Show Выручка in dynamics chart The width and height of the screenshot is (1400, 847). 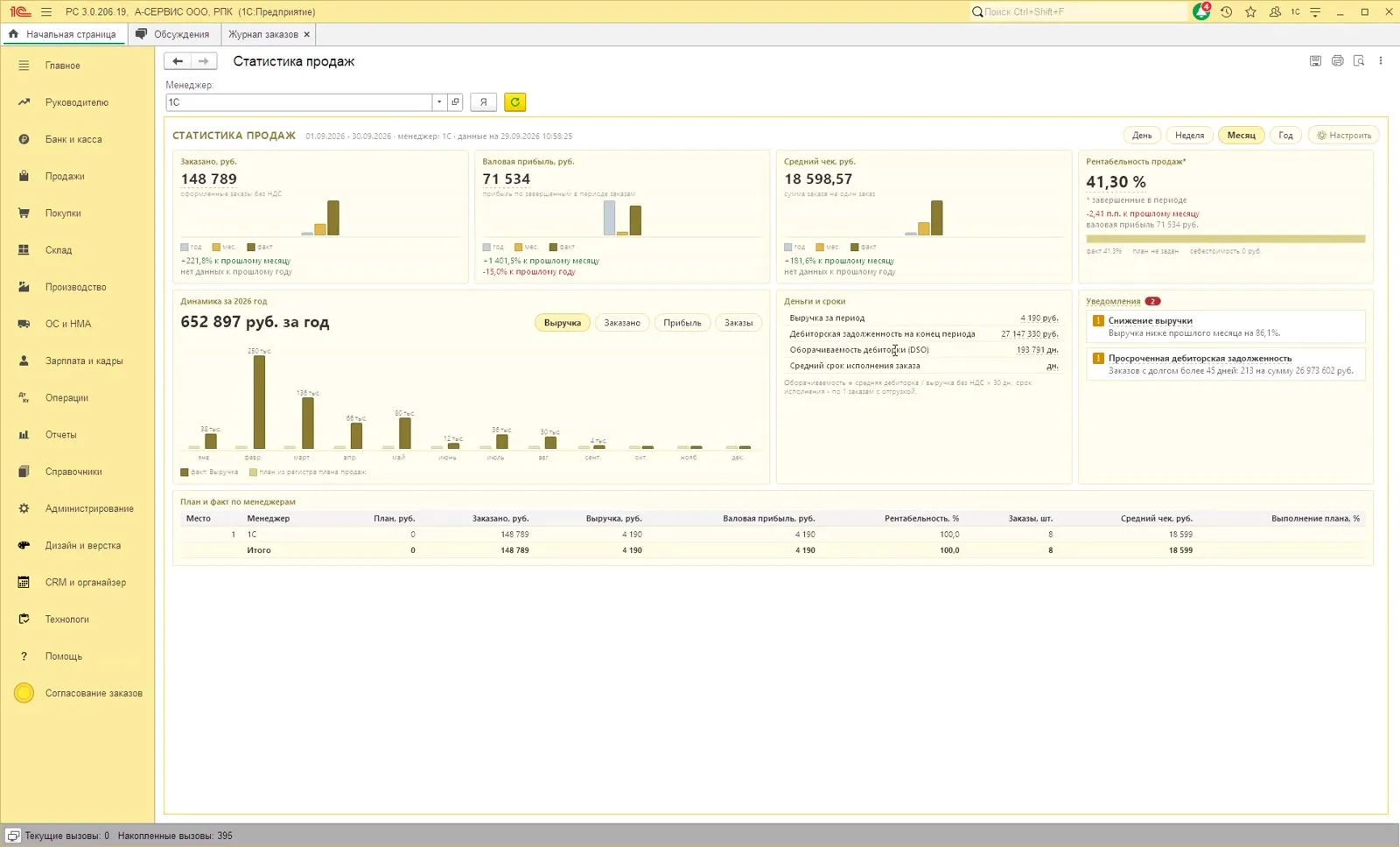click(563, 323)
